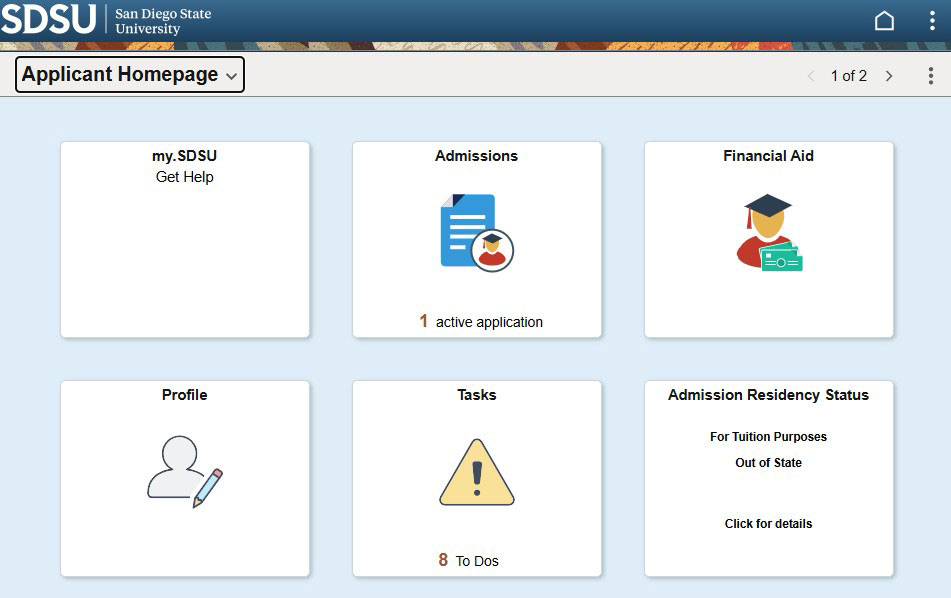
Task: Open the three-dot menu beside the page arrows
Action: 931,76
